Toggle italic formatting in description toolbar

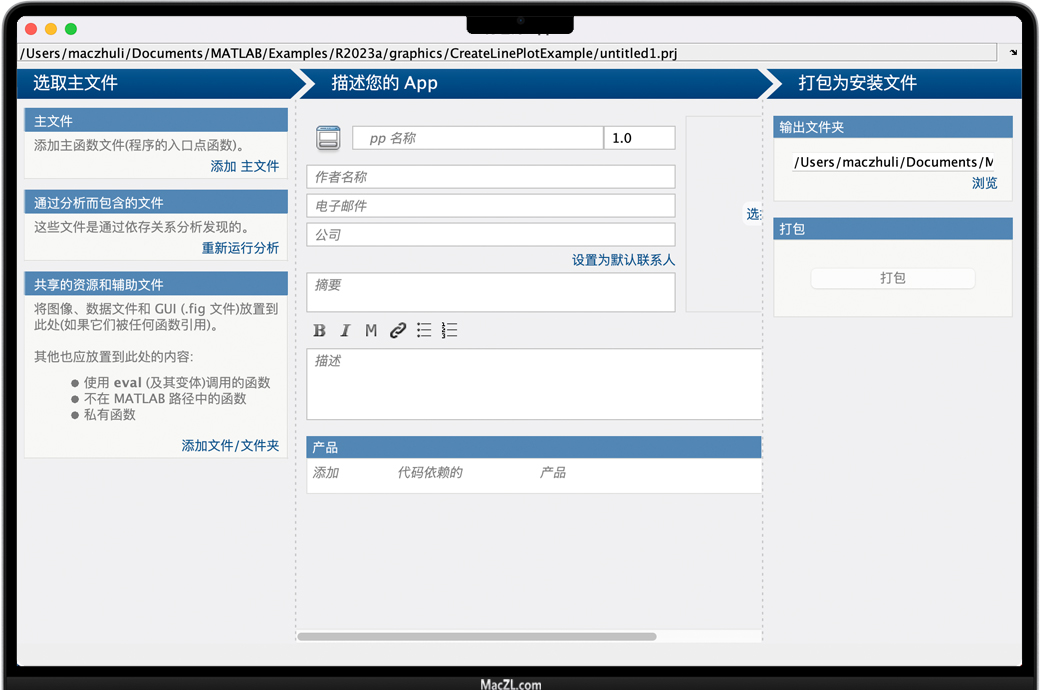pos(345,331)
